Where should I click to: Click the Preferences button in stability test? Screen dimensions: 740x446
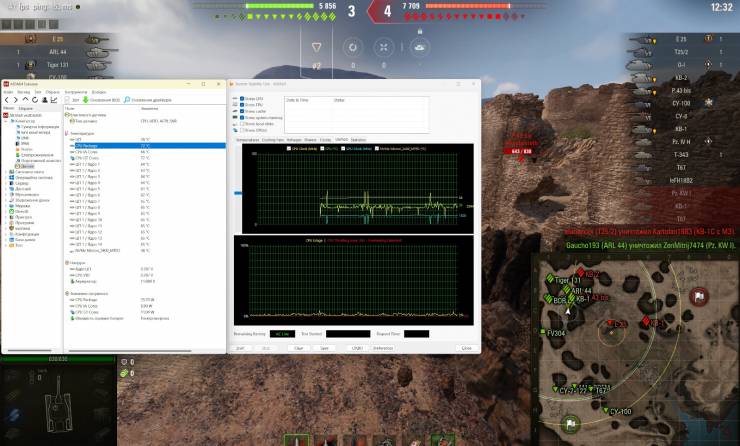[383, 348]
